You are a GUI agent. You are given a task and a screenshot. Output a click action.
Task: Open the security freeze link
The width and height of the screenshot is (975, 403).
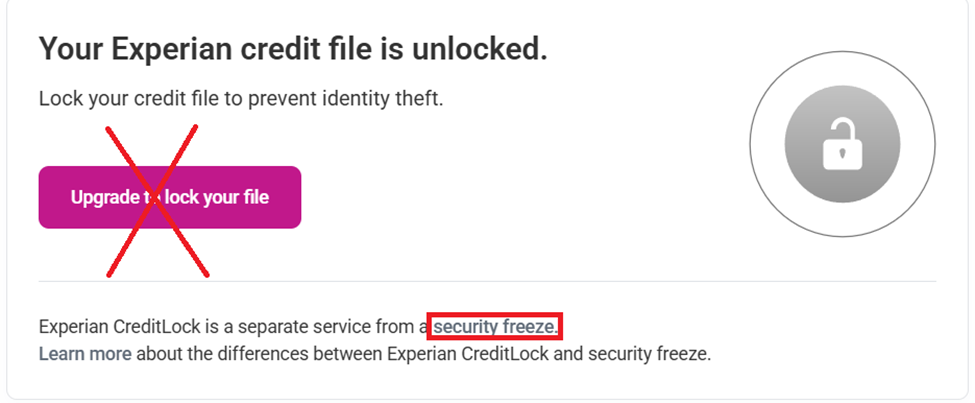click(495, 326)
